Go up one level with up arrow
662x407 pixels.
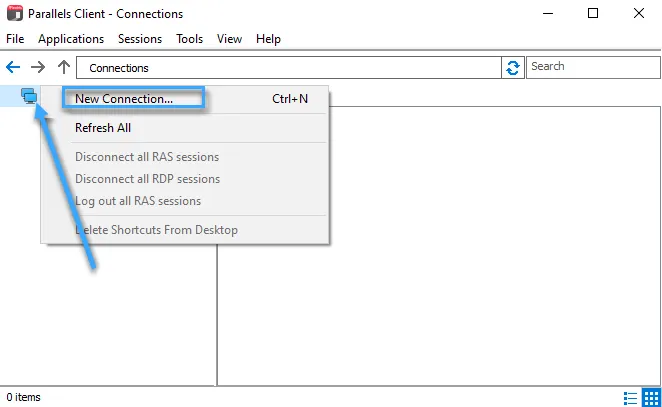tap(64, 67)
